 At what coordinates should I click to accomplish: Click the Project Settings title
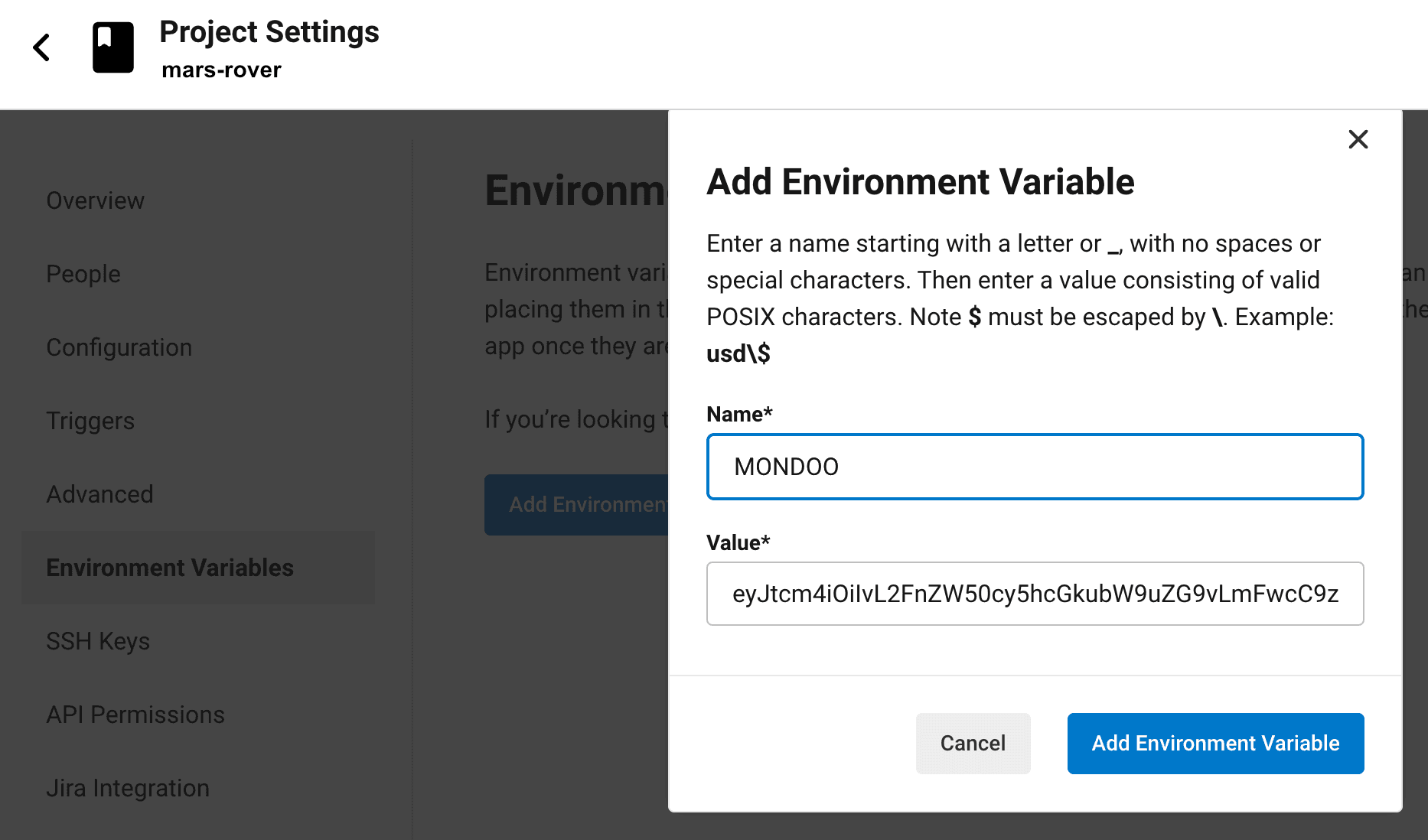(x=269, y=32)
